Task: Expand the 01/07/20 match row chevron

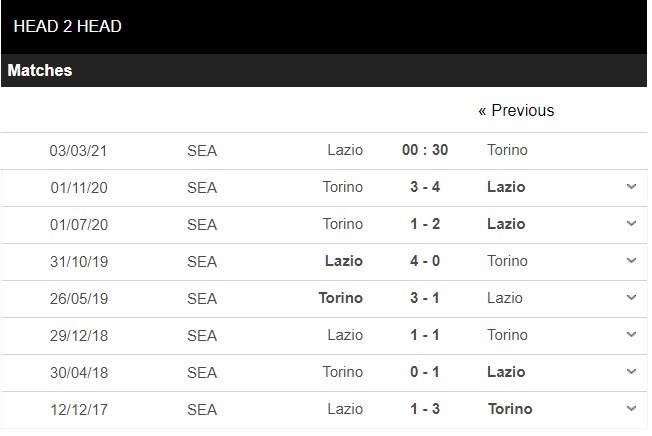Action: click(631, 224)
